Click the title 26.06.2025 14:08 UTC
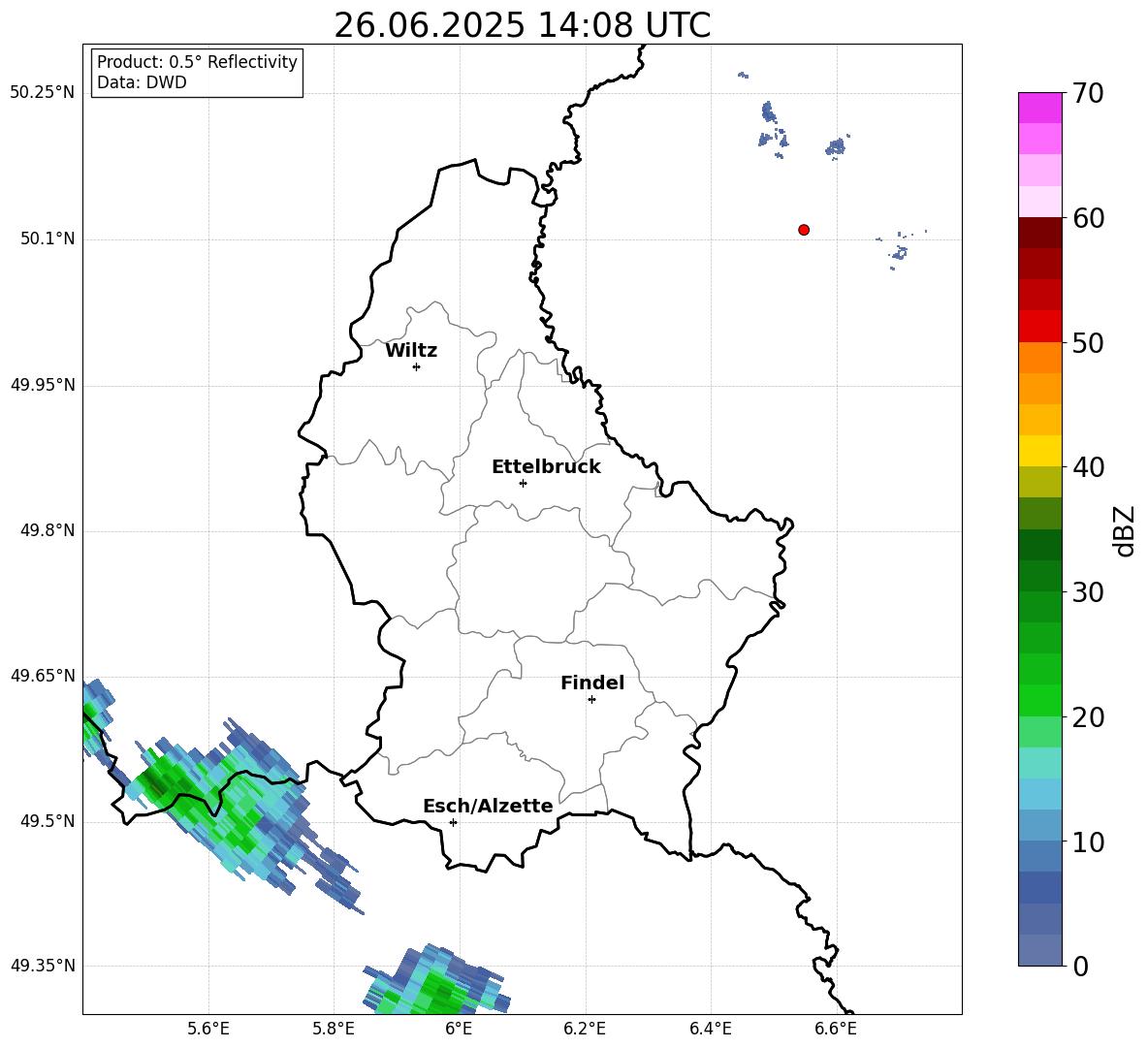The image size is (1148, 1048). point(523,25)
